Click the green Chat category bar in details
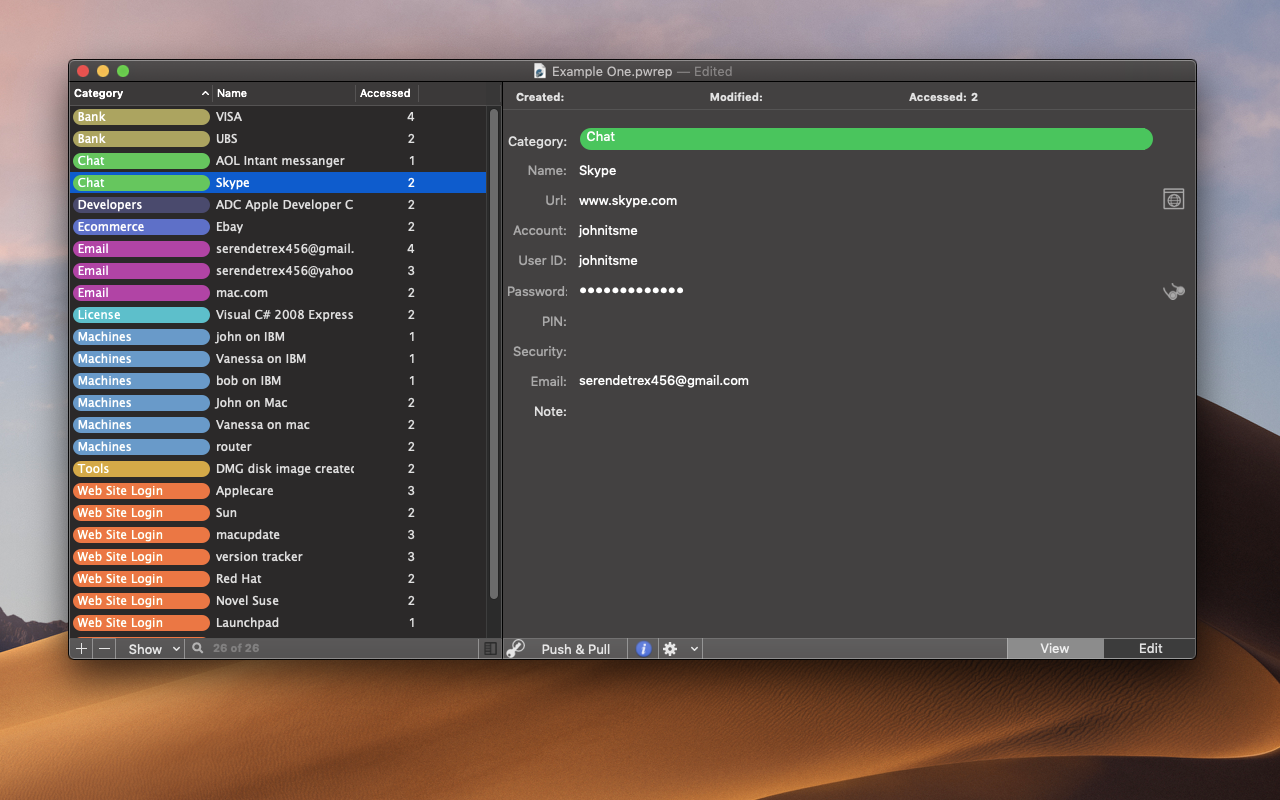 coord(865,139)
